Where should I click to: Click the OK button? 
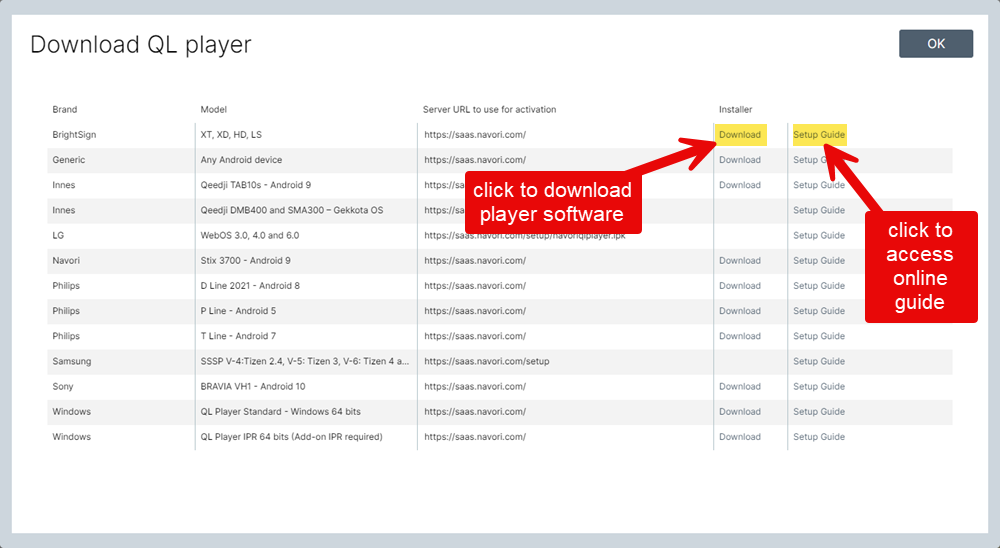click(936, 43)
